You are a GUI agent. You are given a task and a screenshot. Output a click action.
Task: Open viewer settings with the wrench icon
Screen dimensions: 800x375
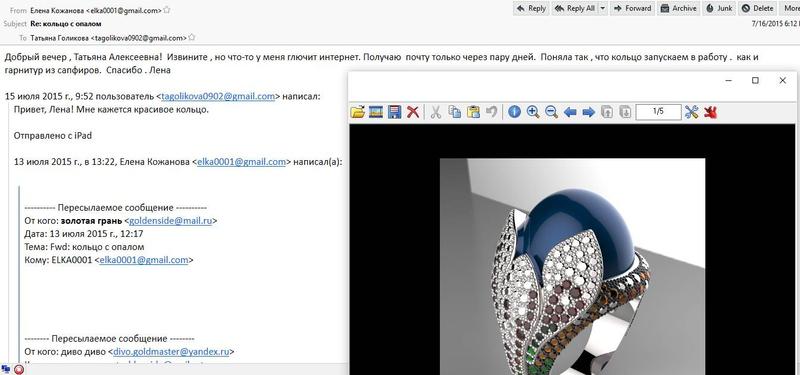tap(691, 112)
